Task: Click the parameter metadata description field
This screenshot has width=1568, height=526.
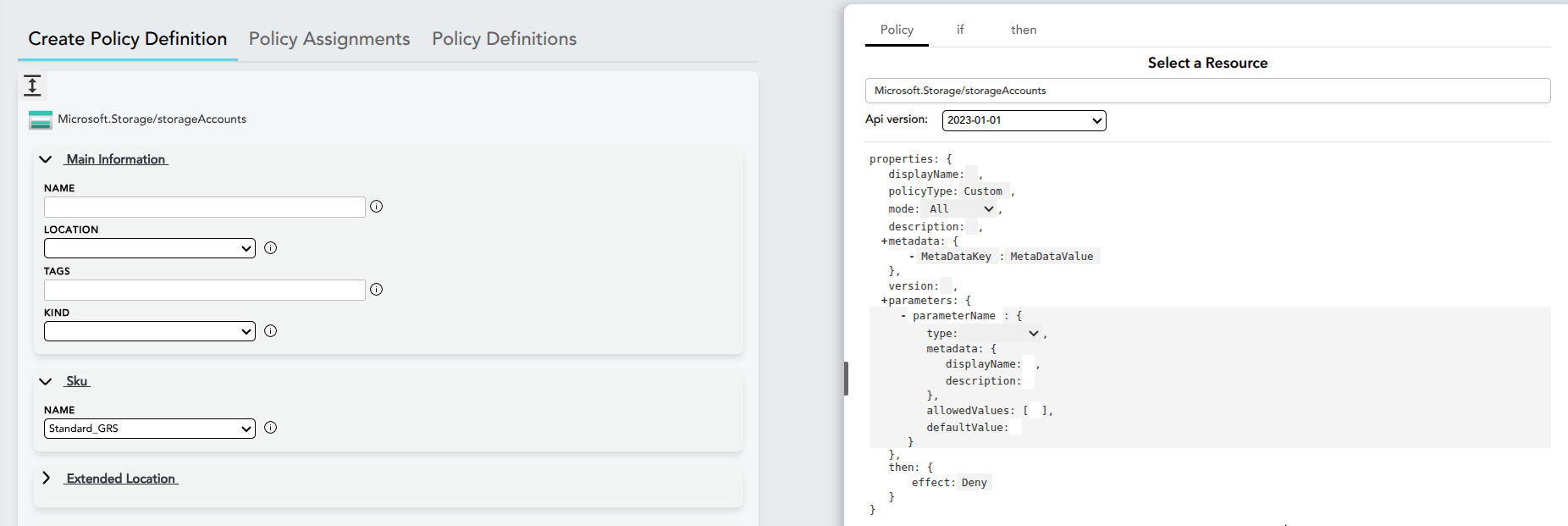Action: [1029, 381]
